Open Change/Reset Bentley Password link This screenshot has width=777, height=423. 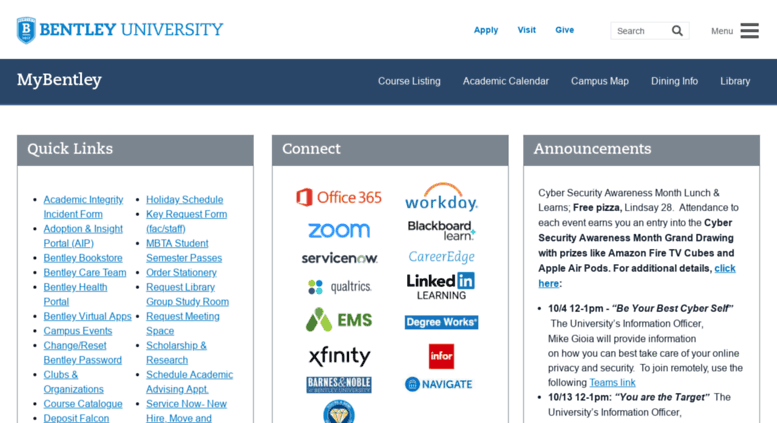point(82,353)
